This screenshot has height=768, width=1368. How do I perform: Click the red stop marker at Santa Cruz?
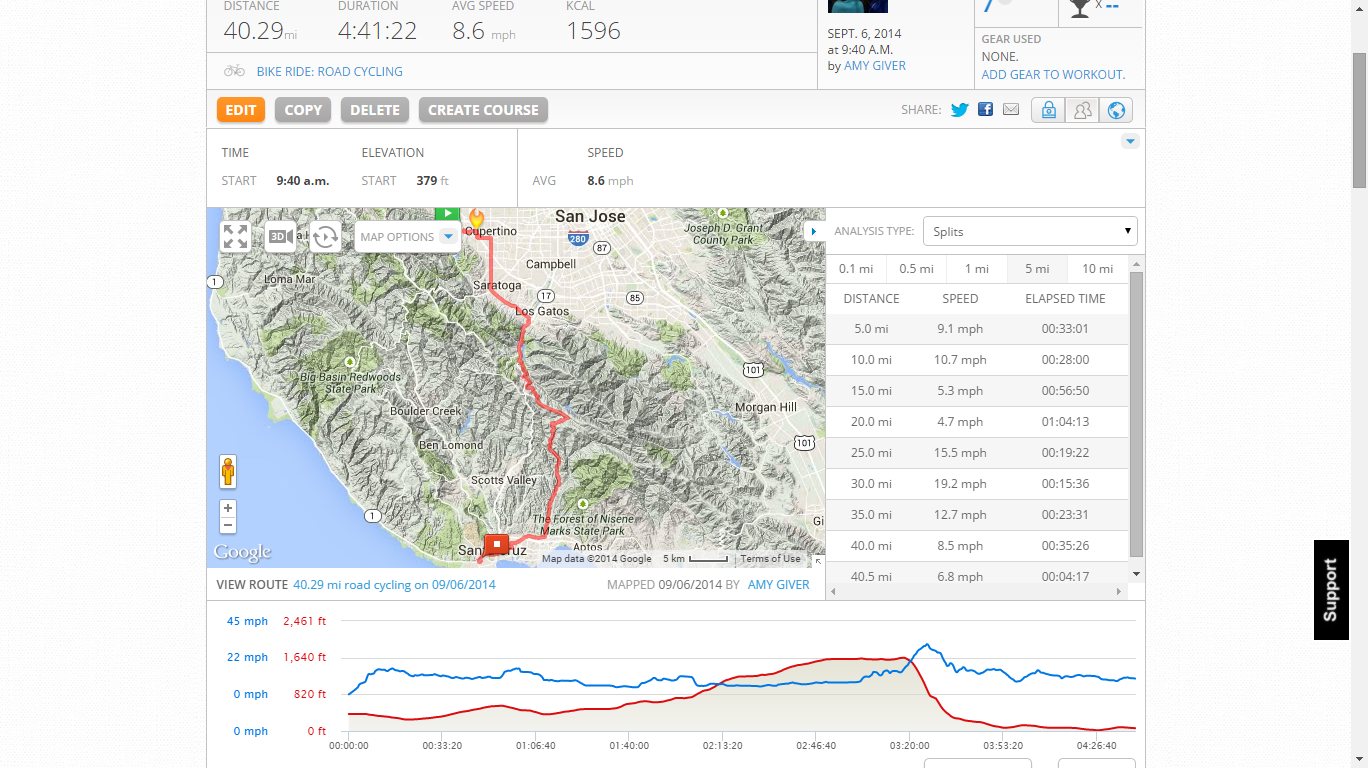tap(496, 545)
